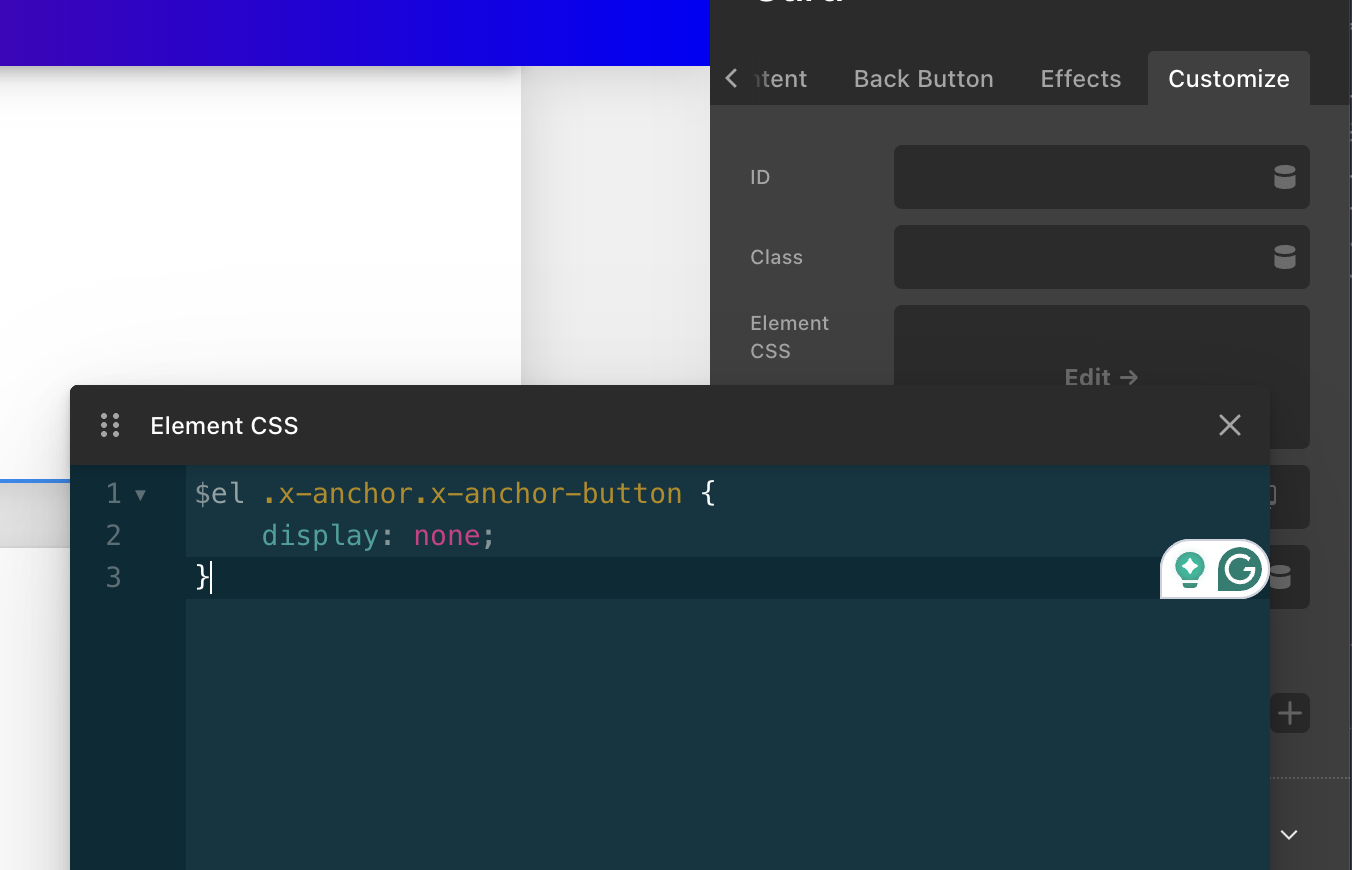Collapse the code fold arrow on line 1
Viewport: 1352px width, 870px height.
click(140, 495)
